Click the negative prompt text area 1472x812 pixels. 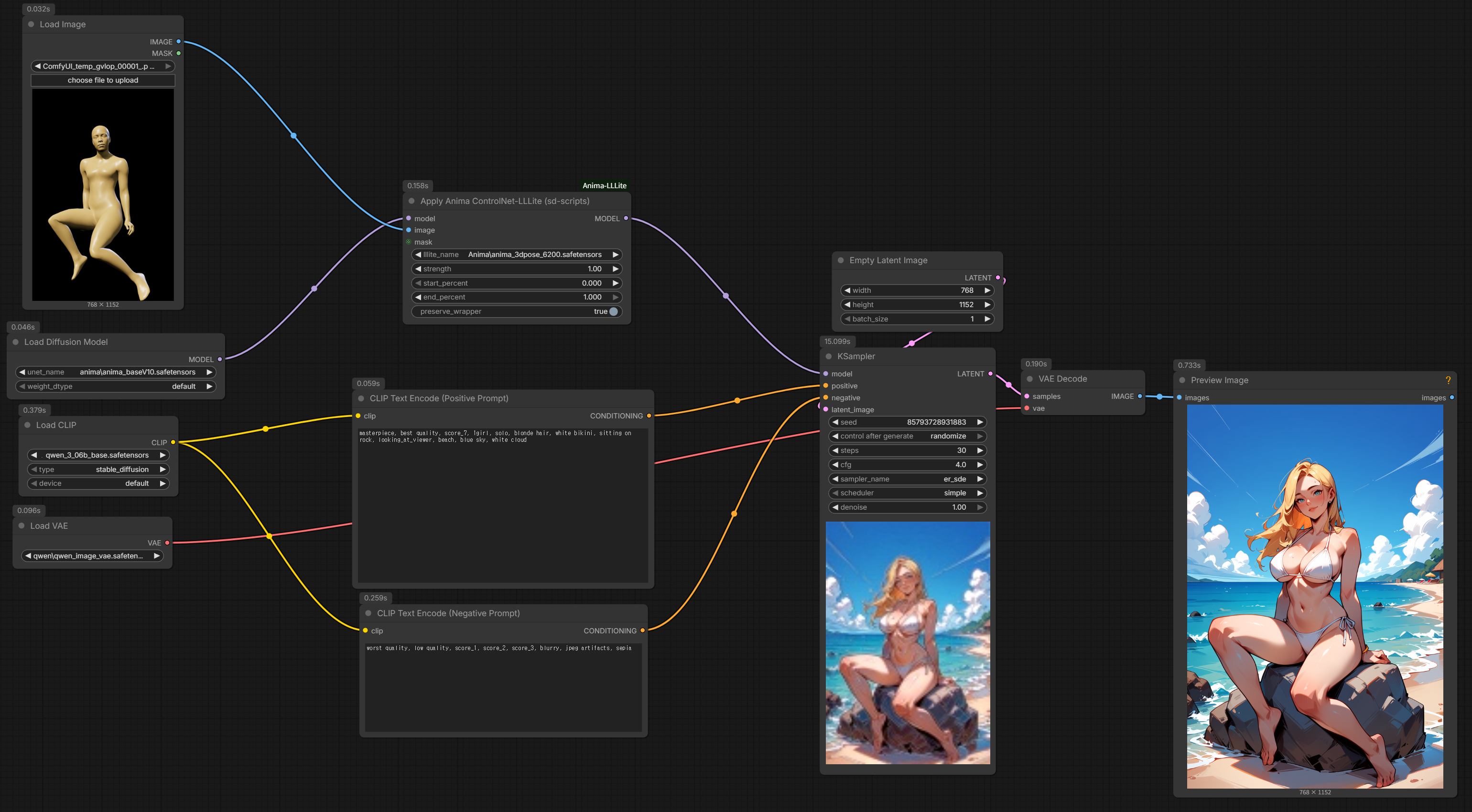pos(503,687)
